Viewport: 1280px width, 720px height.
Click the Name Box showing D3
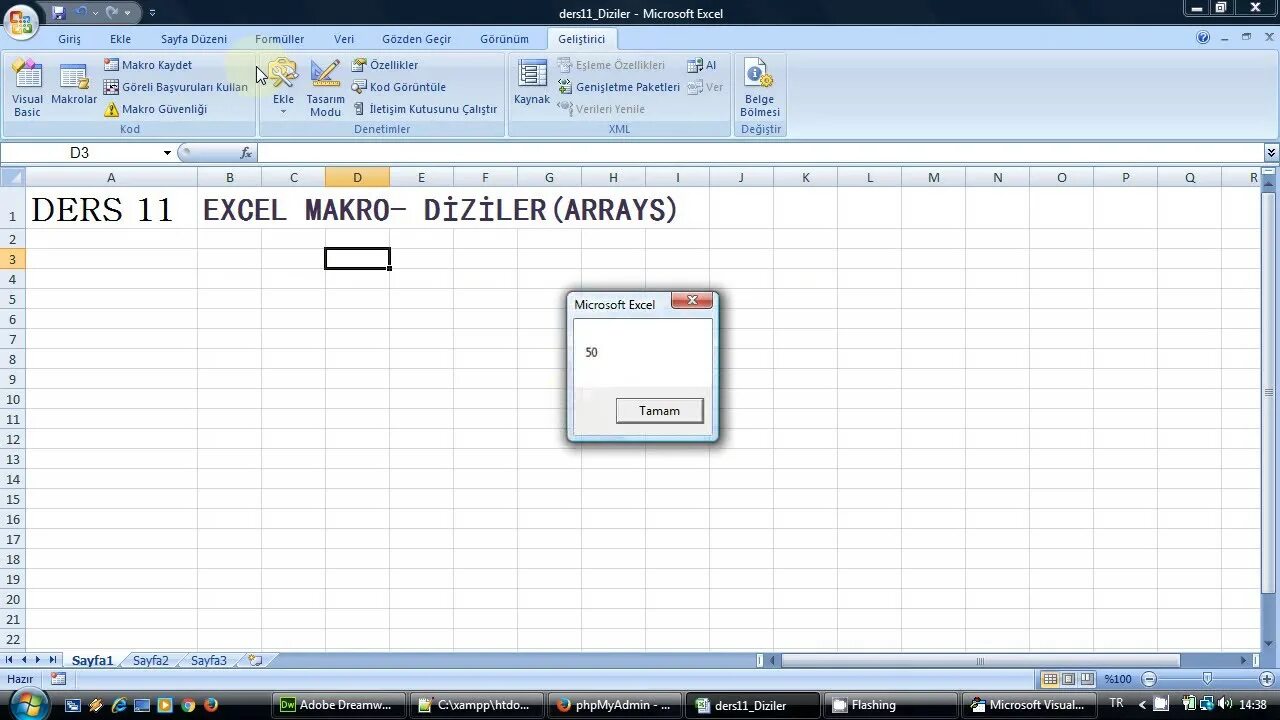(x=80, y=153)
